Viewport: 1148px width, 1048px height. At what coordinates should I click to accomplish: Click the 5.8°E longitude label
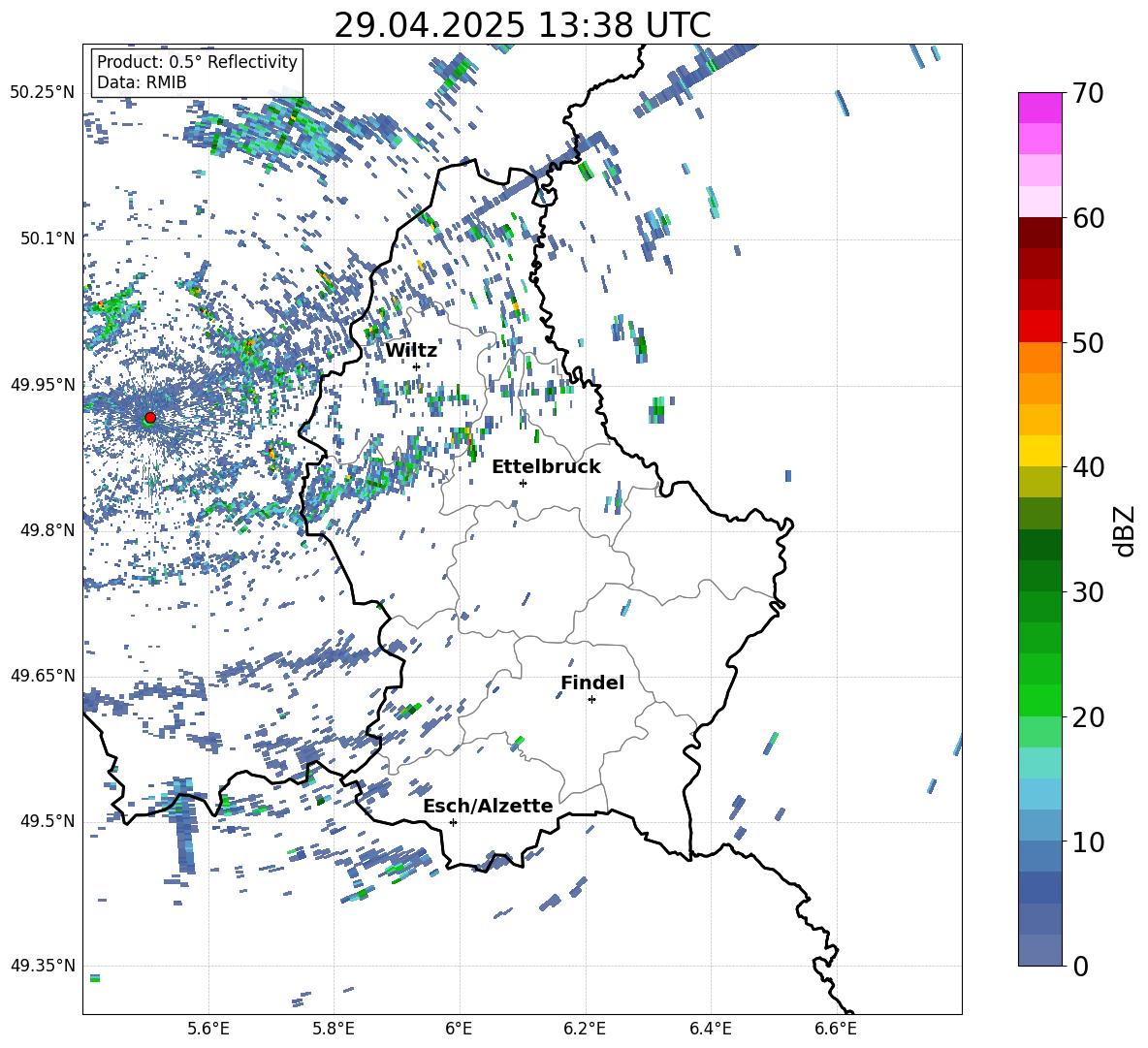pos(335,1029)
